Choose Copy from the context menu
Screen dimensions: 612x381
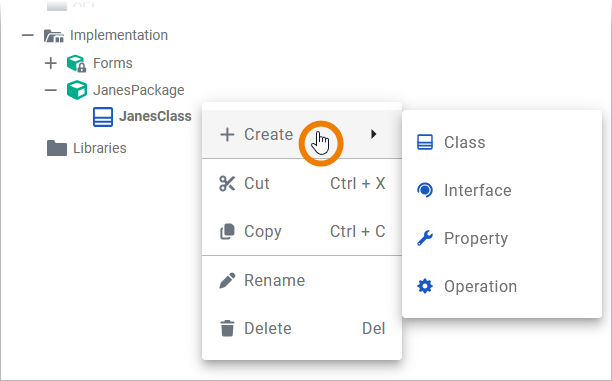point(302,231)
